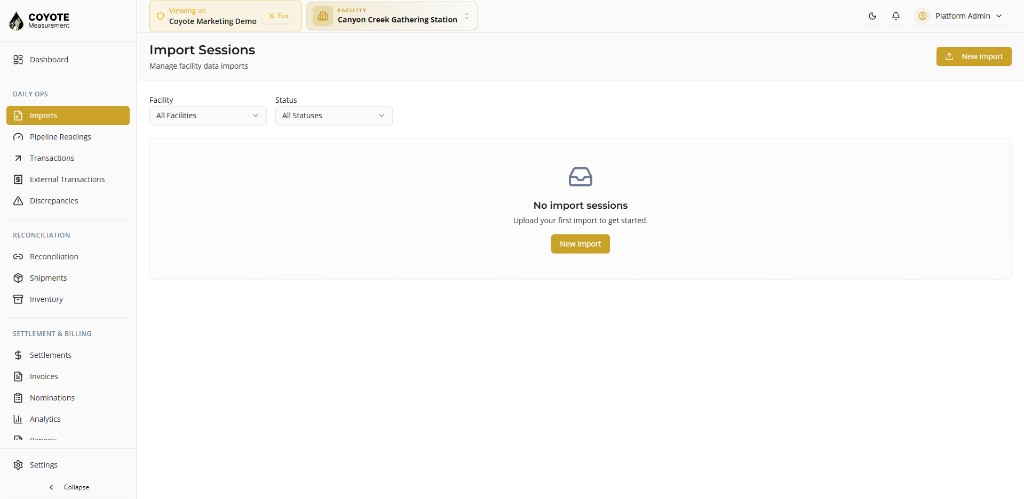Screen dimensions: 1024x499
Task: Click the Manage facility data imports subtitle
Action: pyautogui.click(x=199, y=66)
